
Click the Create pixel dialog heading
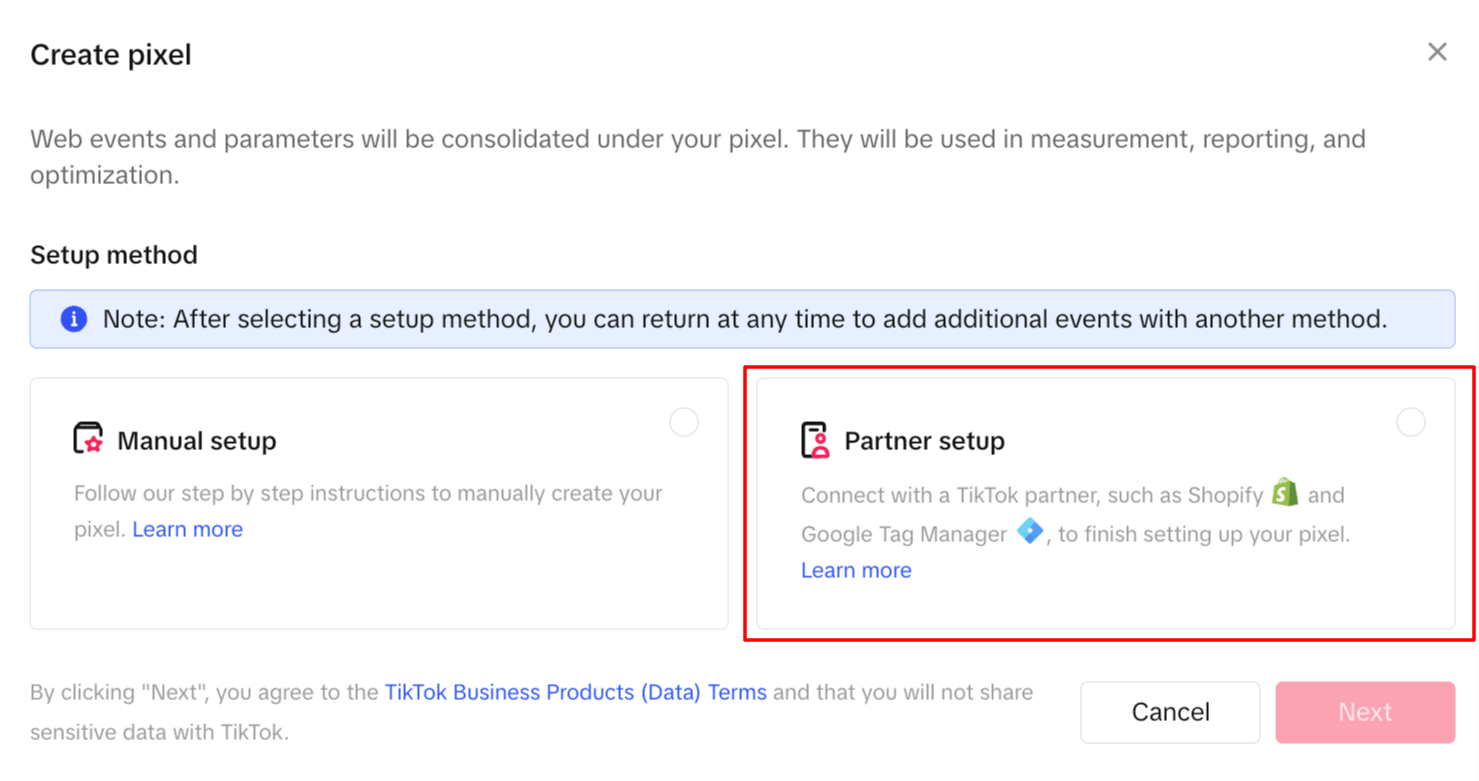pyautogui.click(x=111, y=54)
